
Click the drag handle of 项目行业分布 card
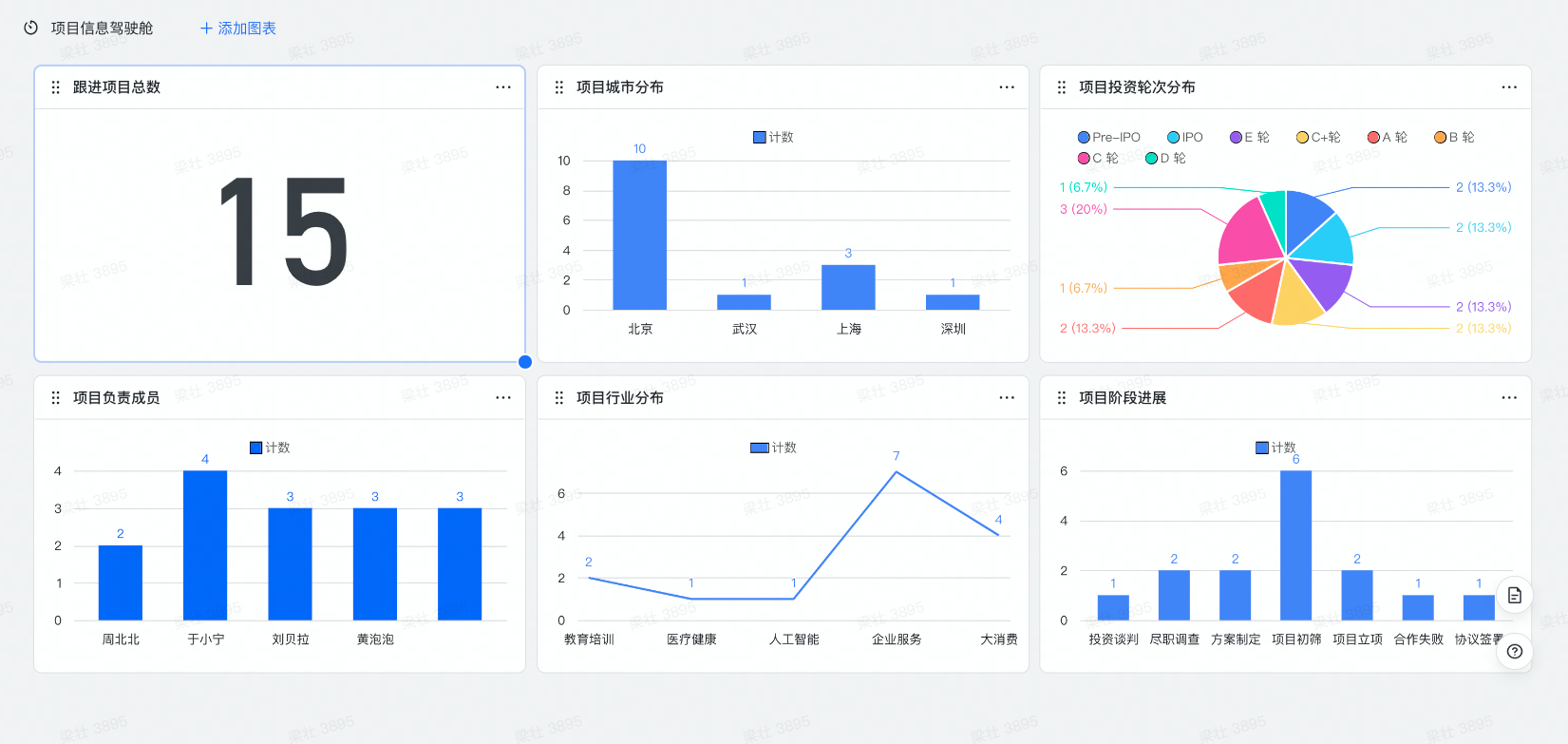point(558,398)
